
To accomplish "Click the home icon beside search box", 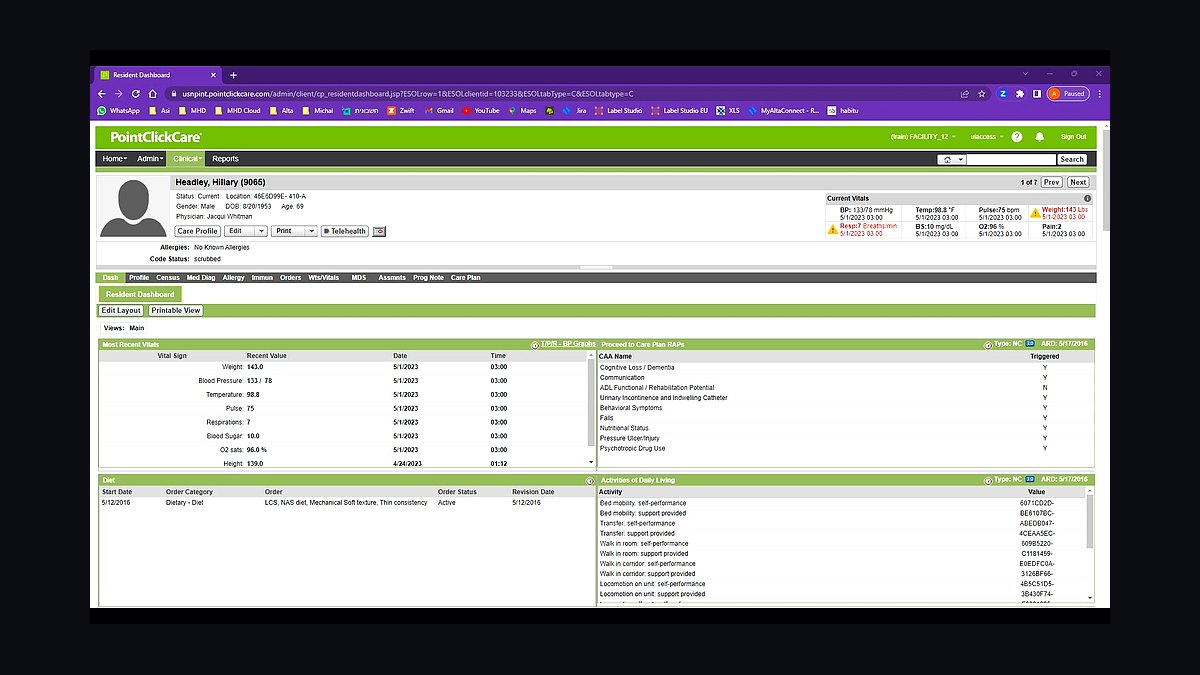I will (947, 159).
